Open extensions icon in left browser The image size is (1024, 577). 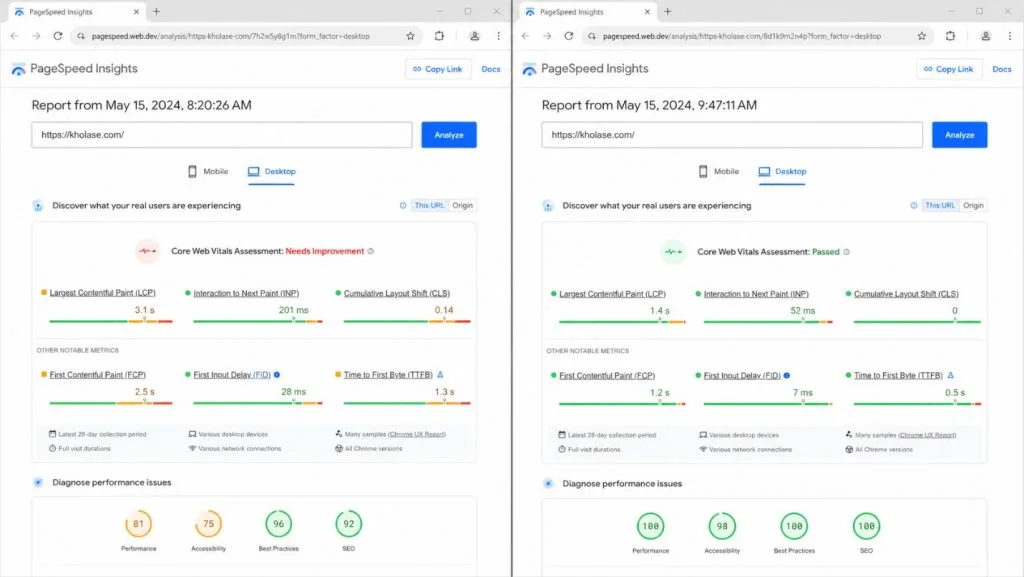(x=439, y=36)
